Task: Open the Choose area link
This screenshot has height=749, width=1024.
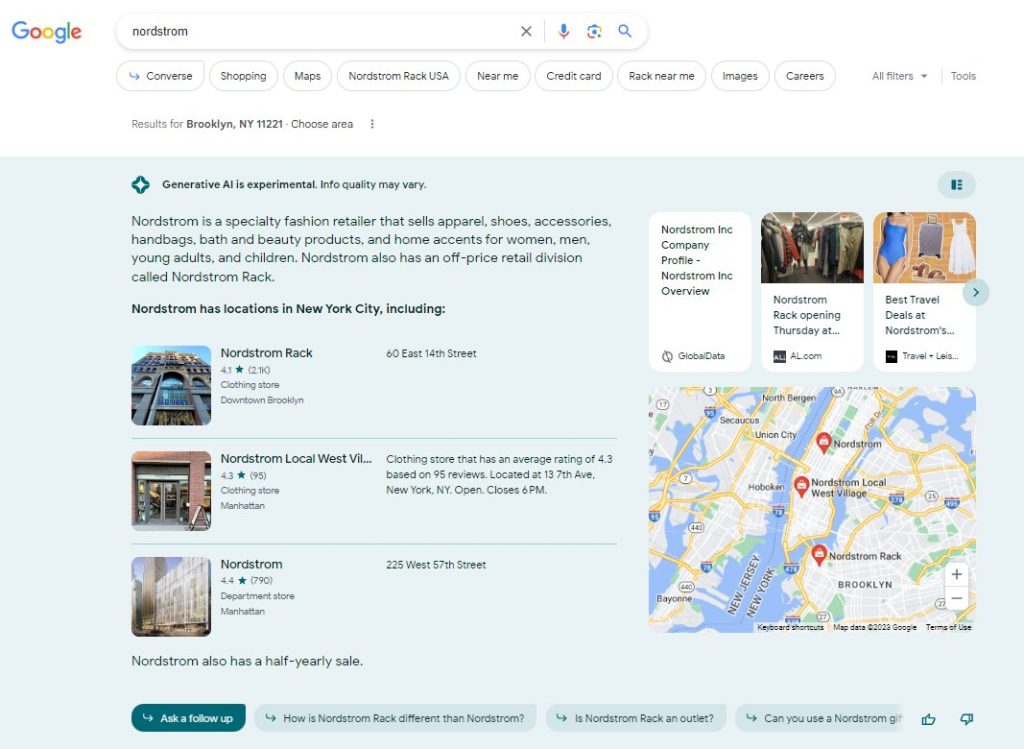Action: 322,124
